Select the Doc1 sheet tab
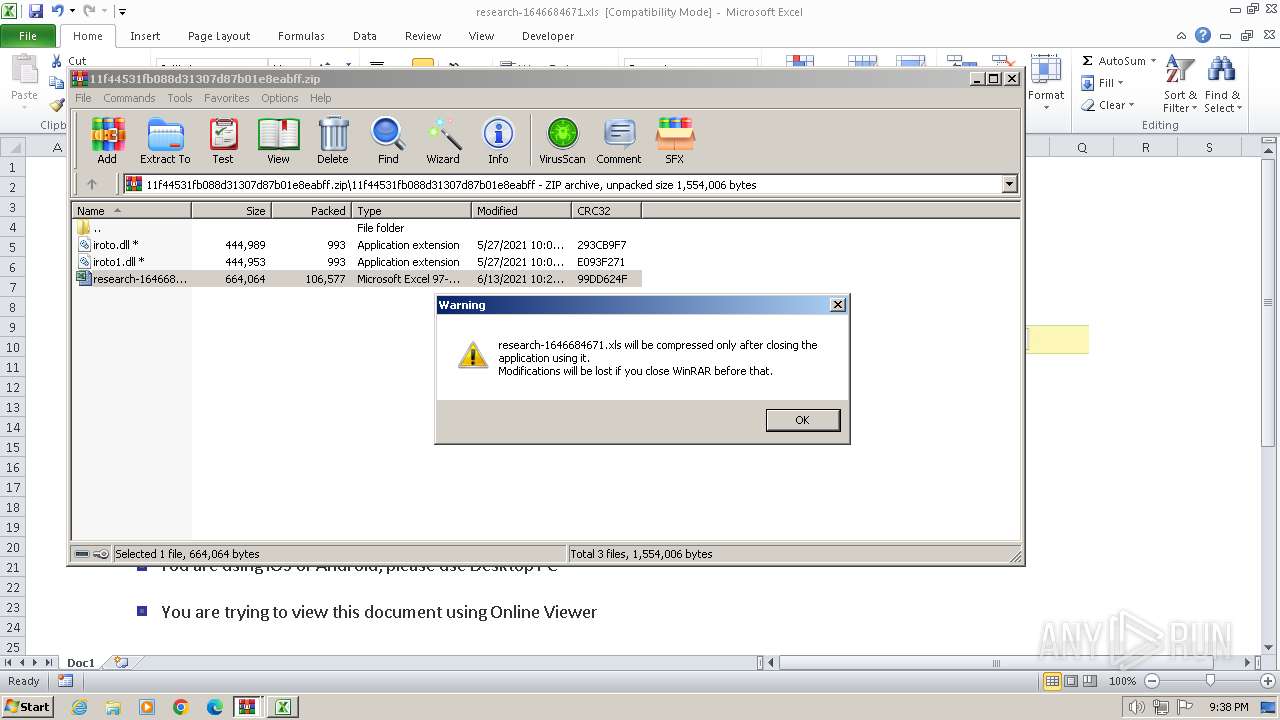Screen dimensions: 1280x720 (81, 662)
